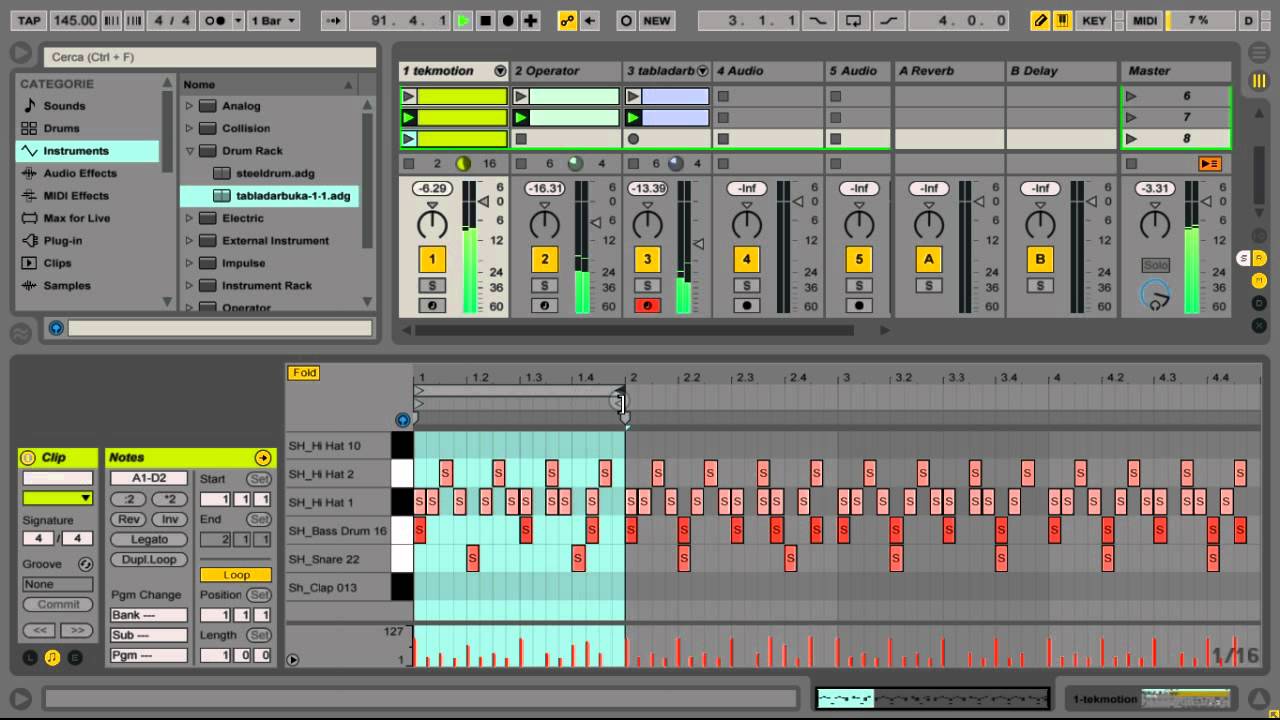Open Max for Live category
This screenshot has height=720, width=1280.
point(77,218)
